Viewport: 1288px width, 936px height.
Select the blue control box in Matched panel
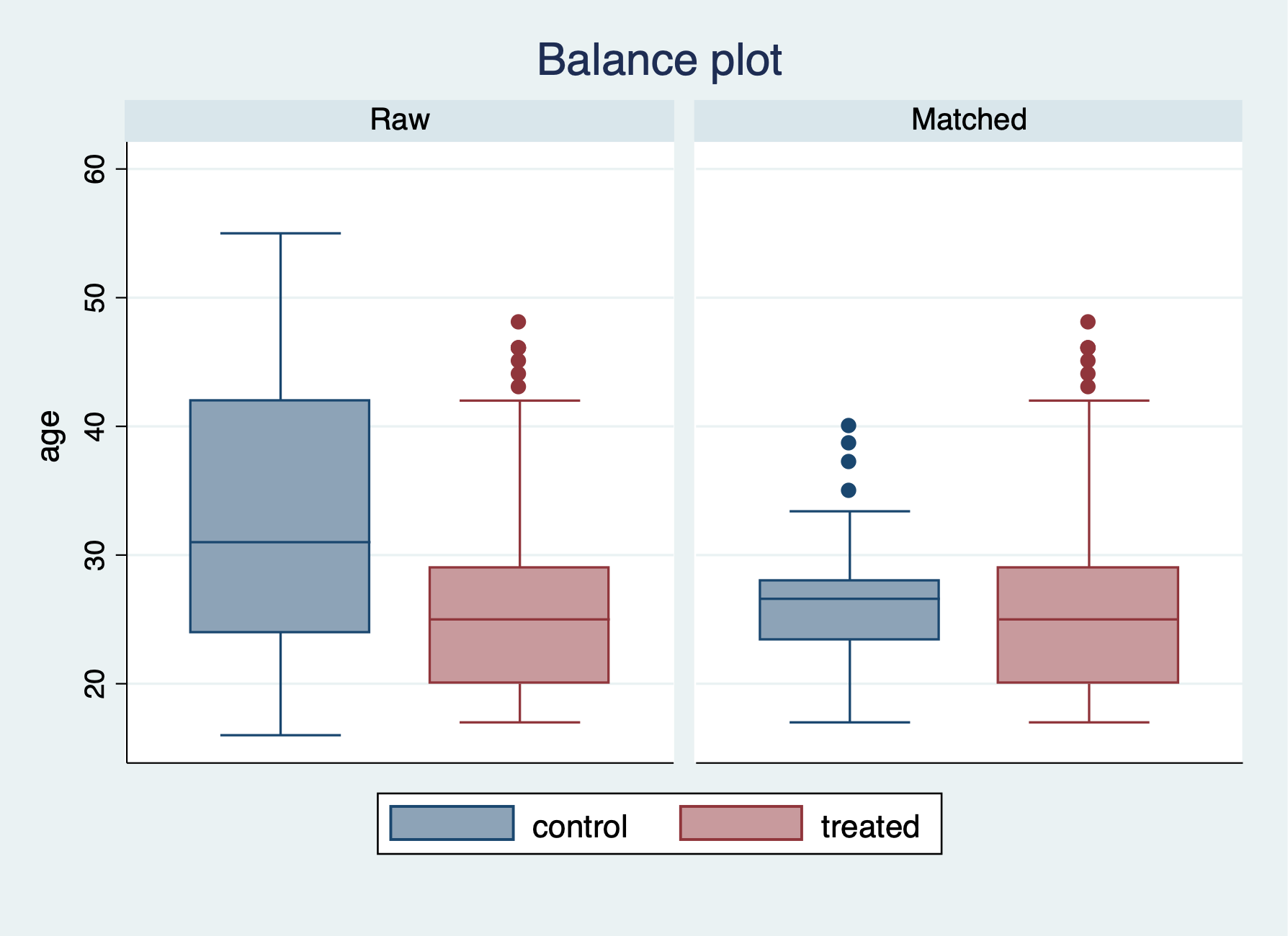(849, 619)
